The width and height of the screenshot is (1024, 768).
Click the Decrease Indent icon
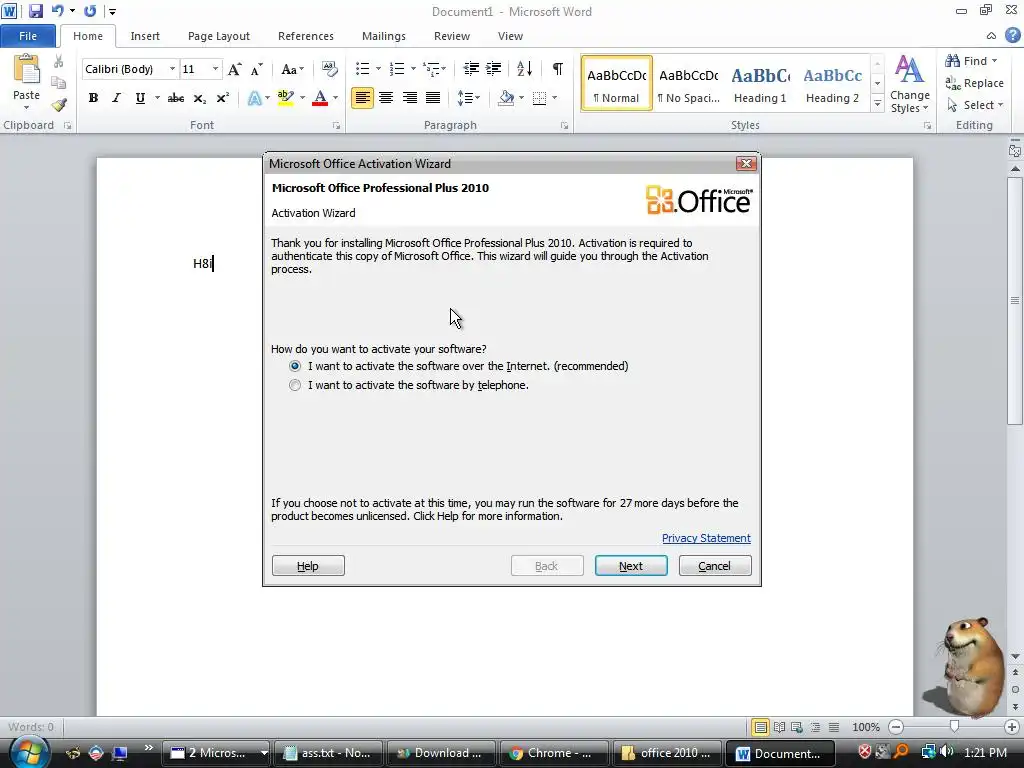click(471, 69)
